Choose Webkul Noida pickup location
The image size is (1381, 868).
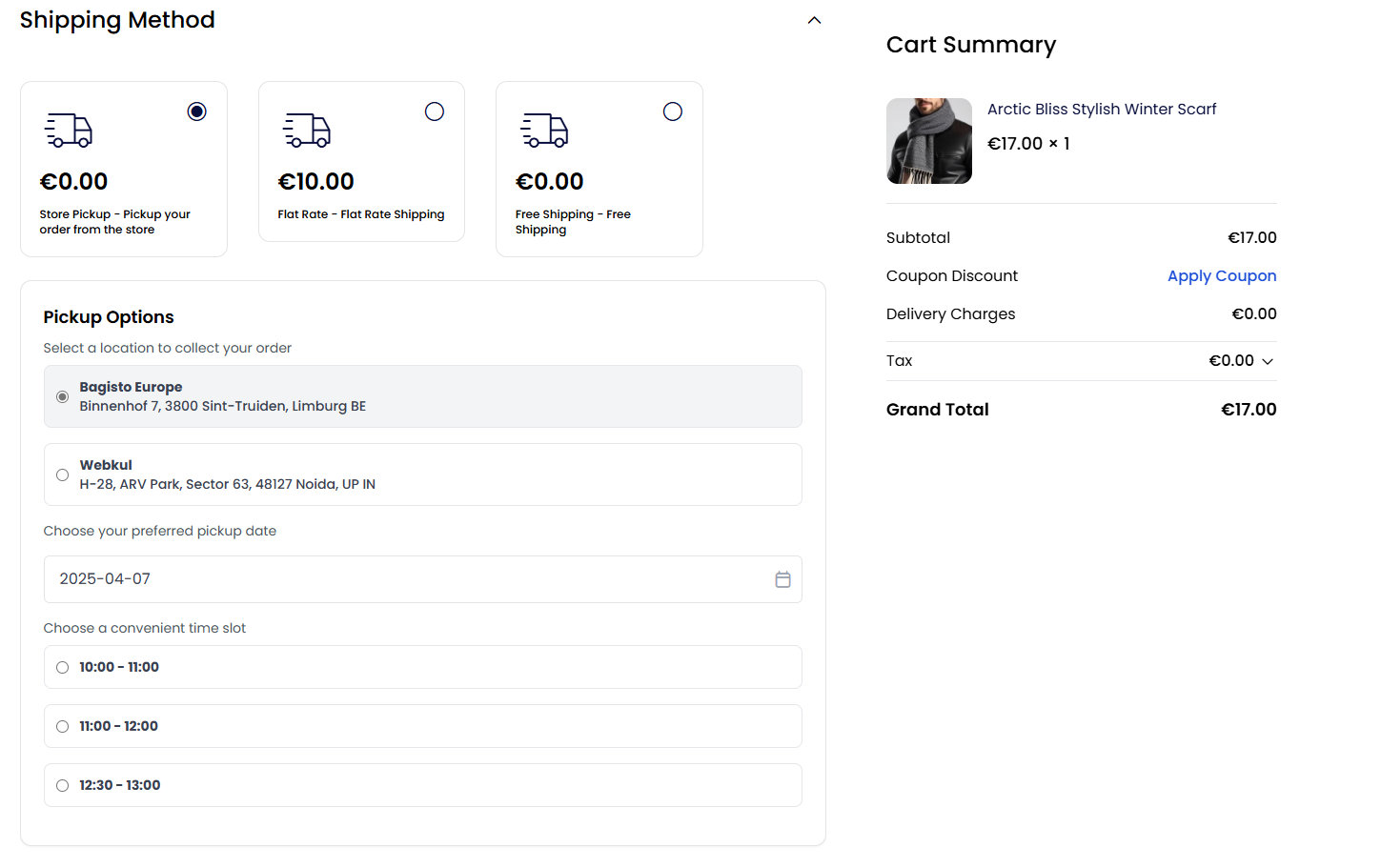pos(63,474)
